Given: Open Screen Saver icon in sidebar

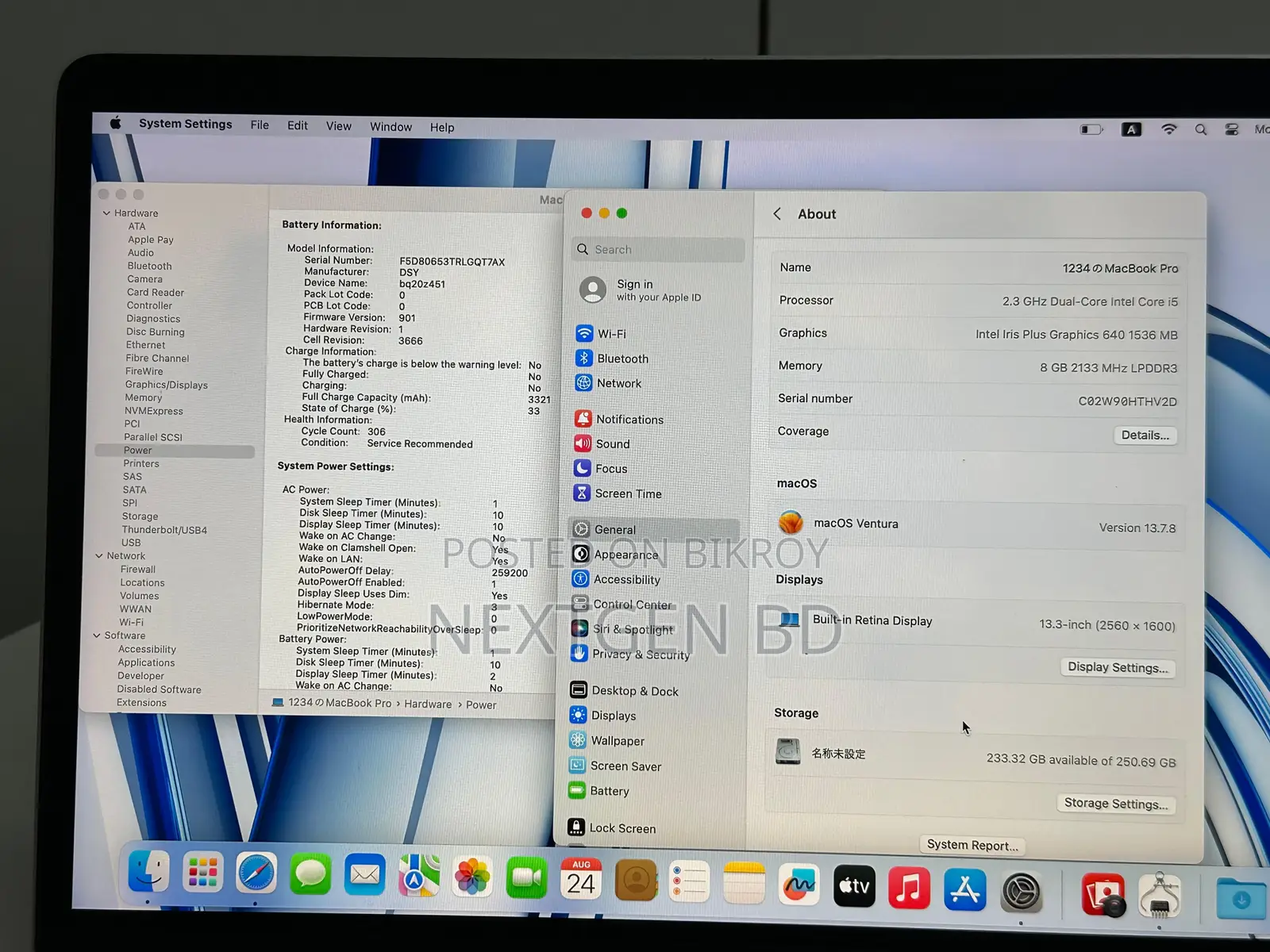Looking at the screenshot, I should 578,766.
